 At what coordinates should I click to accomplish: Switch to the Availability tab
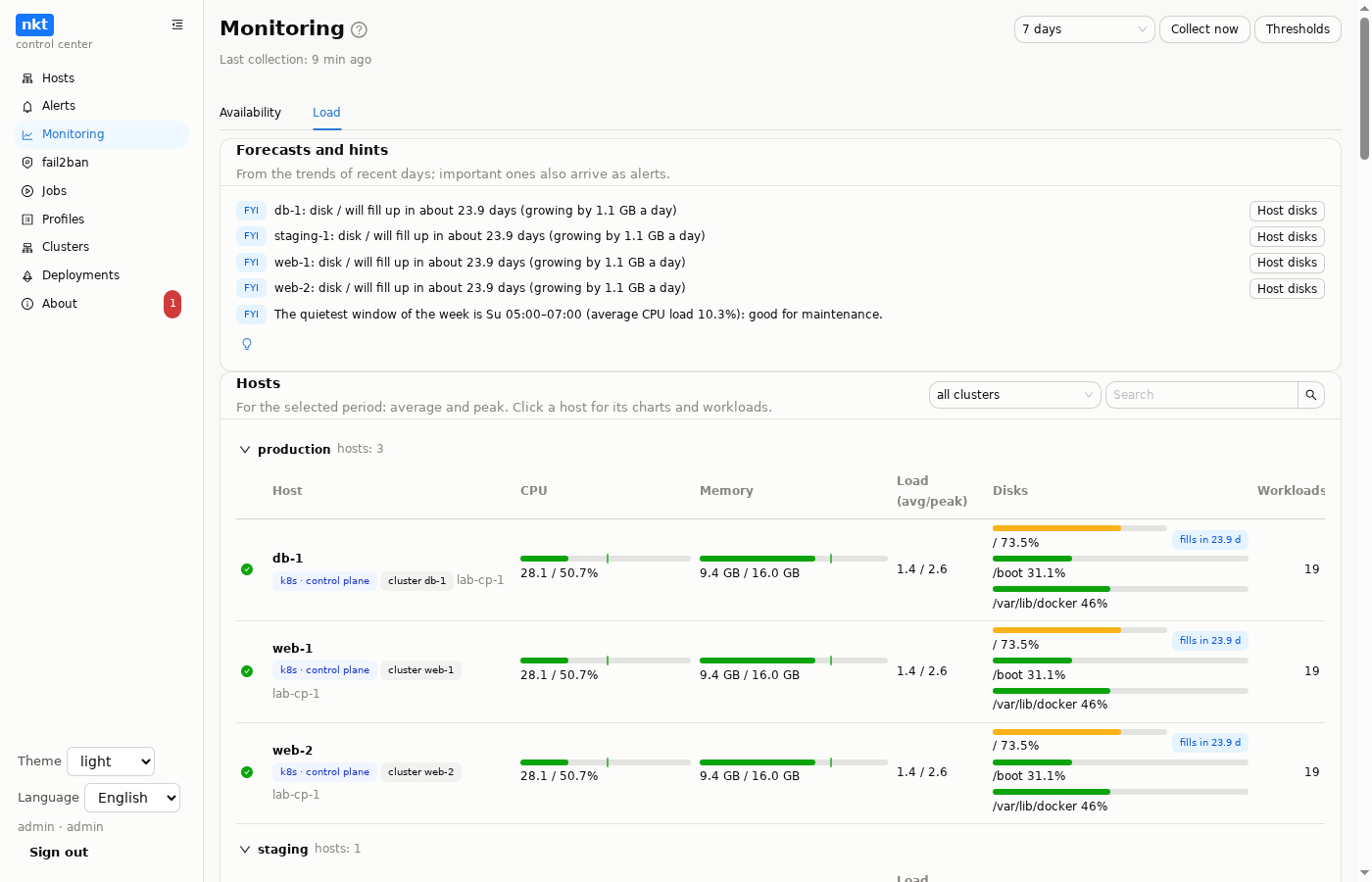[250, 113]
